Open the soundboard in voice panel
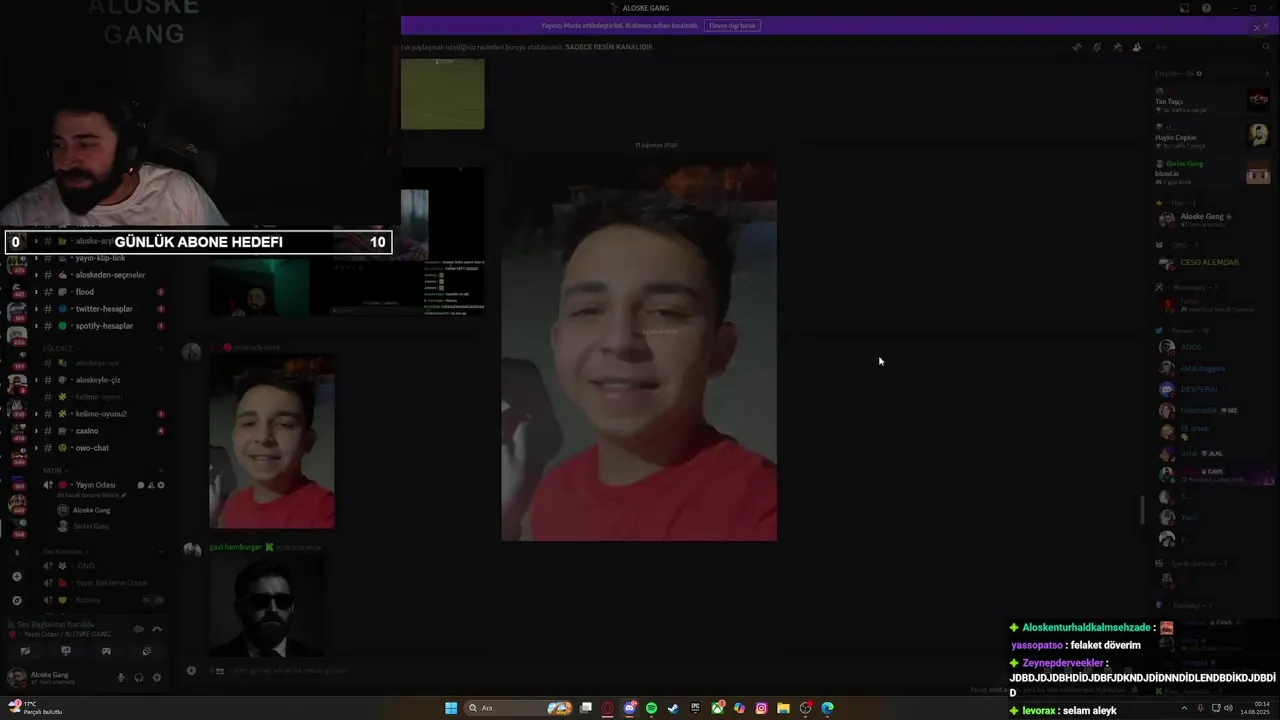 coord(147,651)
